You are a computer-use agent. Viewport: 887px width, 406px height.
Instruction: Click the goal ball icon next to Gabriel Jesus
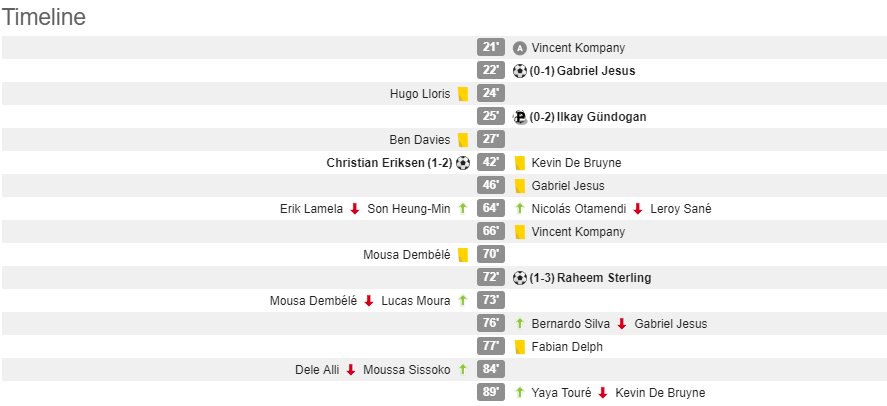[x=519, y=70]
